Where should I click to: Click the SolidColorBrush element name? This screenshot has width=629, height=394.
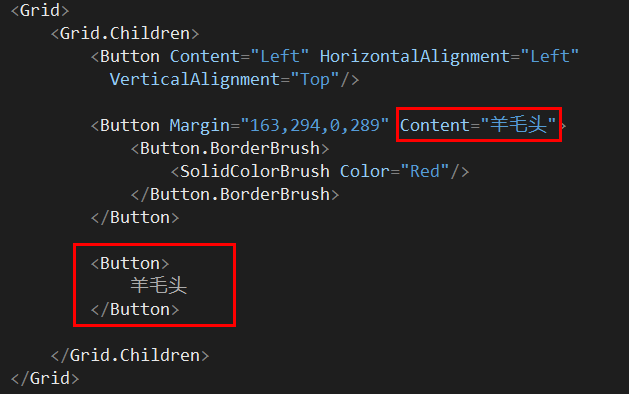click(255, 172)
